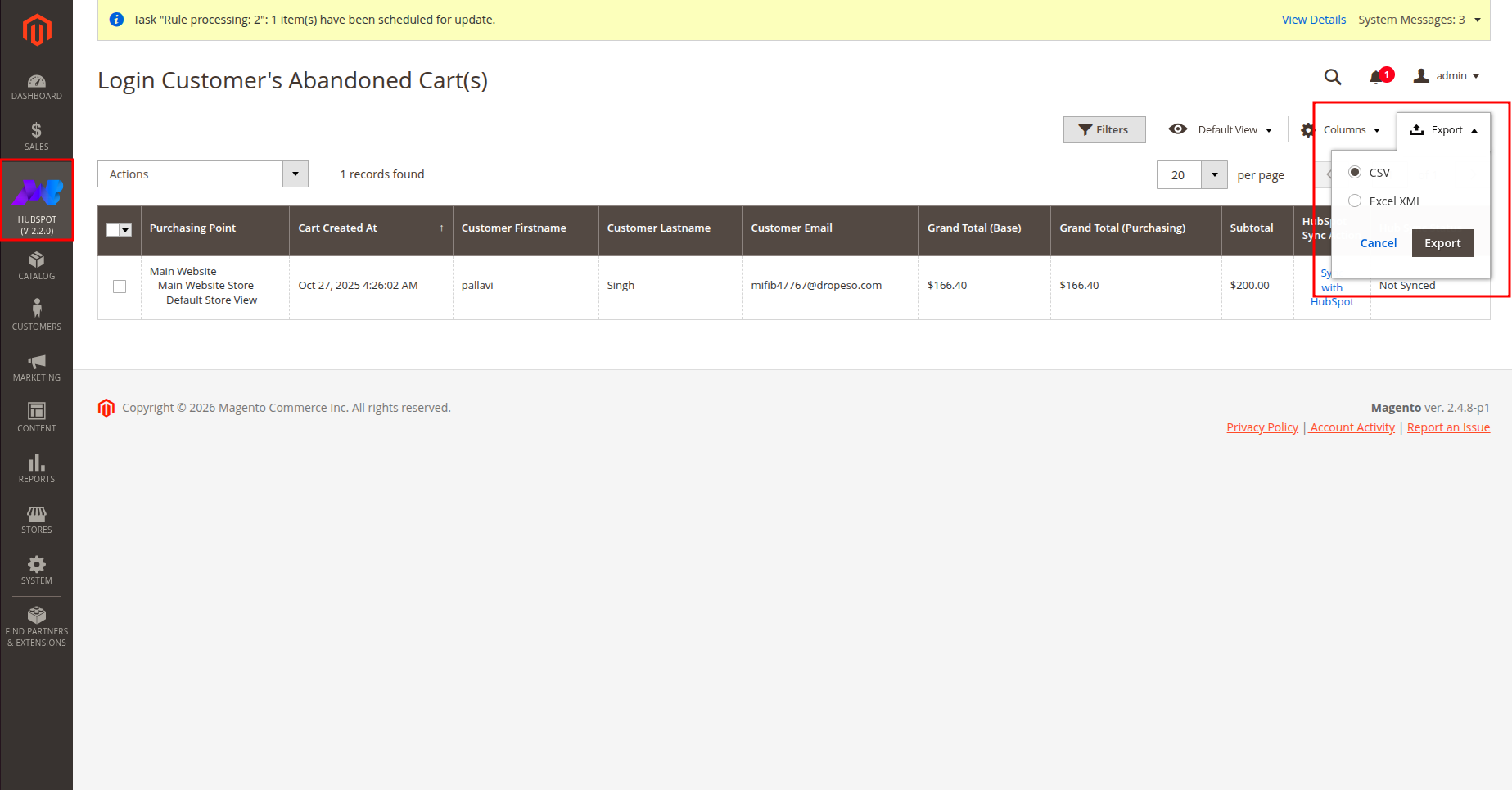Image resolution: width=1512 pixels, height=790 pixels.
Task: Click the View Details link
Action: [x=1313, y=20]
